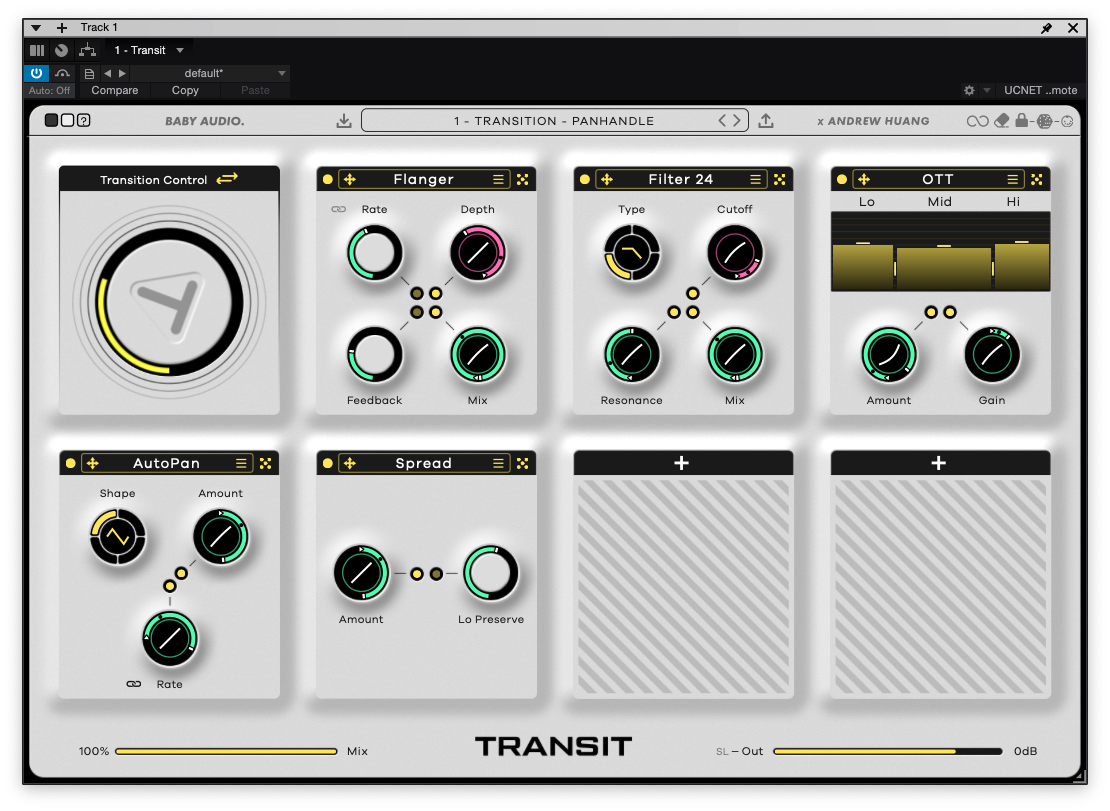Click the routing tree icon in host toolbar
Image resolution: width=1110 pixels, height=811 pixels.
point(87,50)
